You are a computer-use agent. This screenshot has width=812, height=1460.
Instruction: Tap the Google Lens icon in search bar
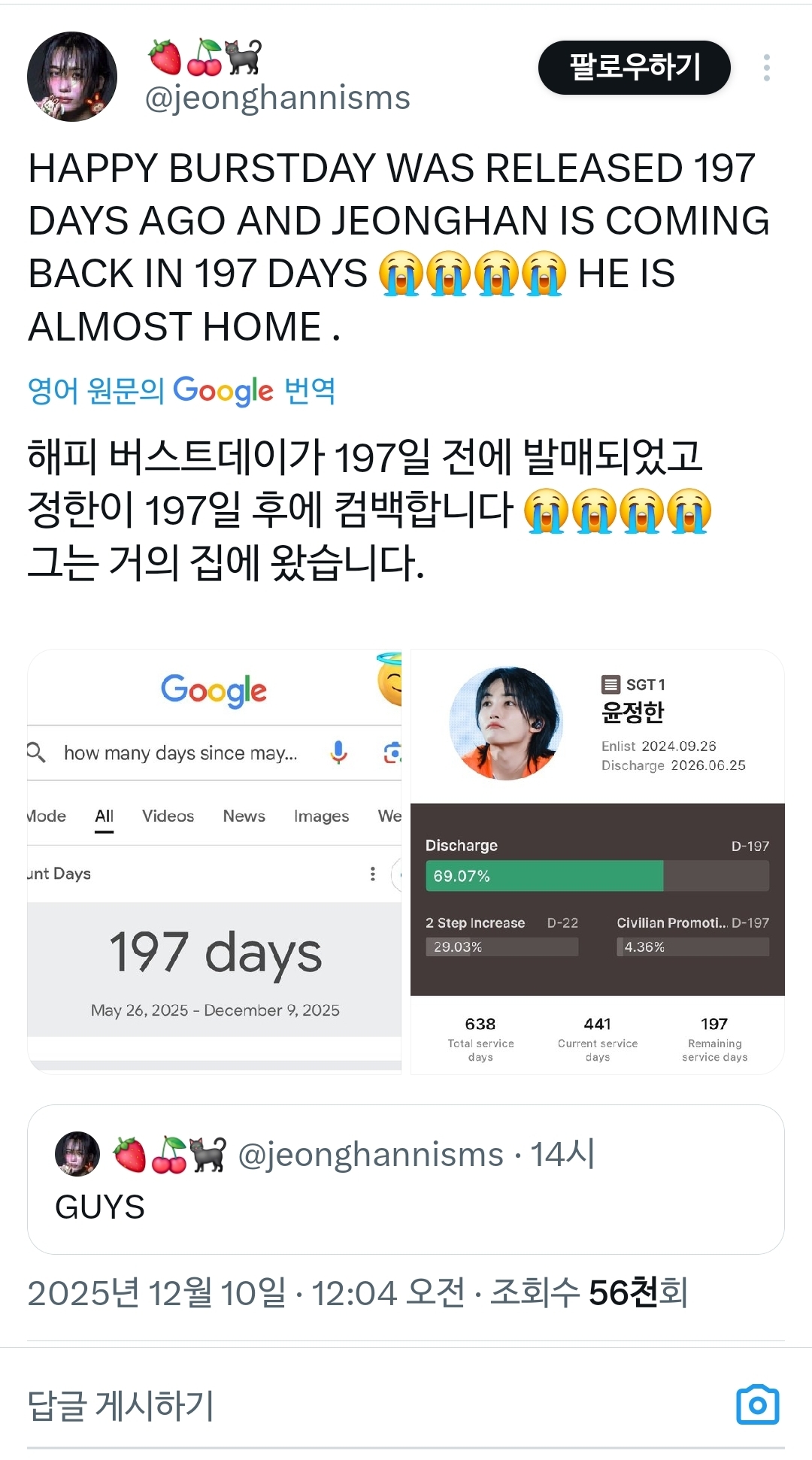pos(392,752)
